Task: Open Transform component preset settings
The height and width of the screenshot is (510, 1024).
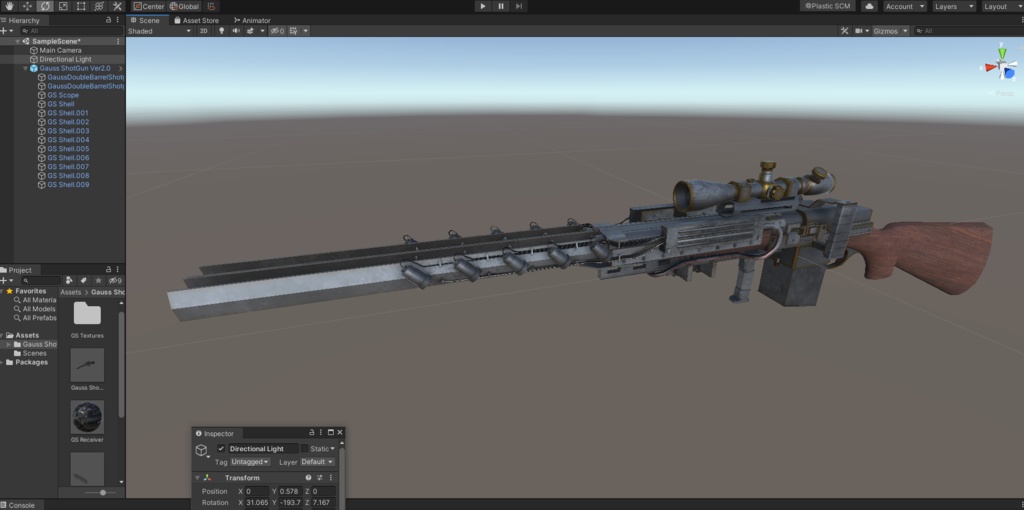Action: click(x=319, y=477)
